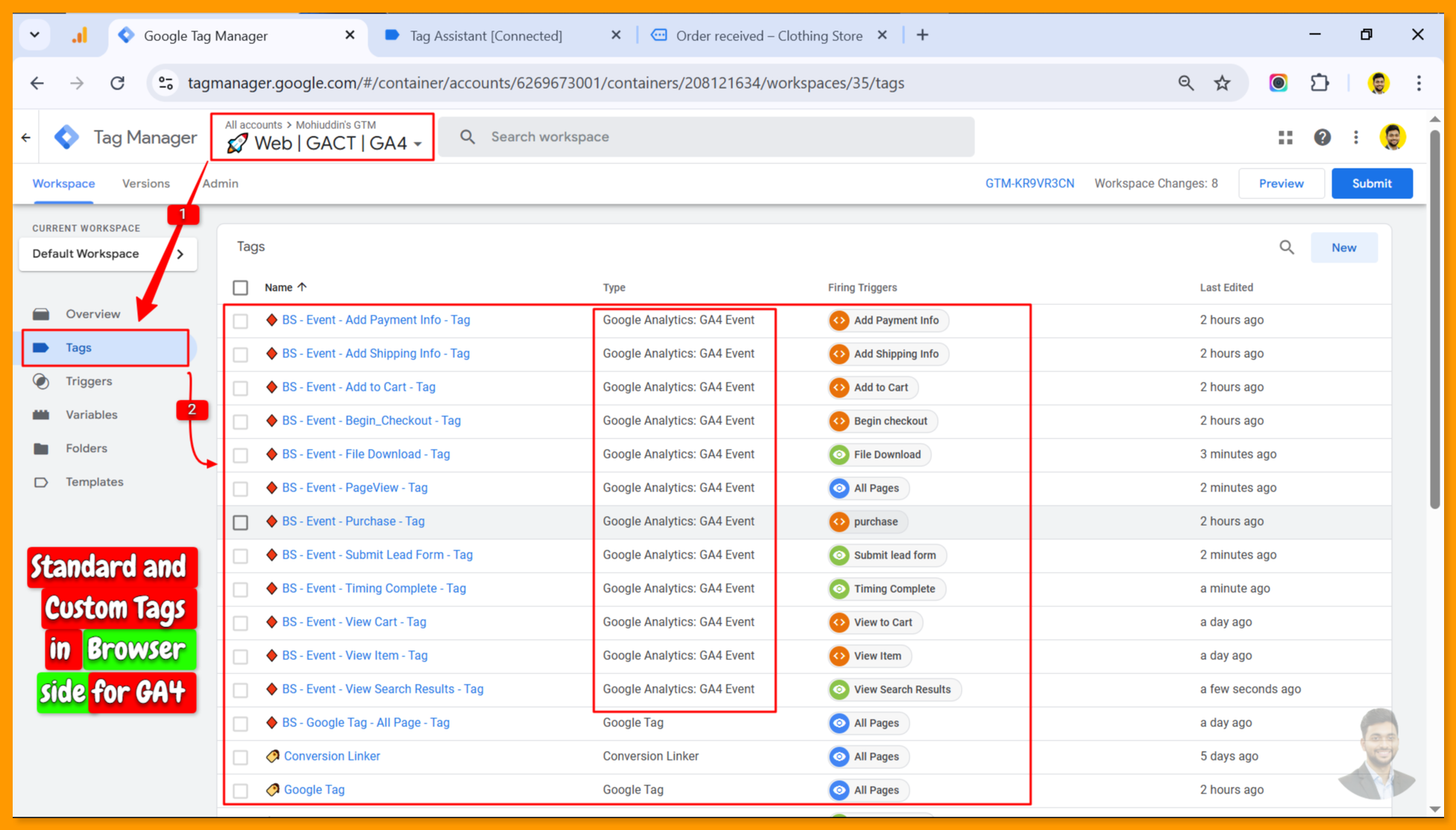The width and height of the screenshot is (1456, 830).
Task: Bookmark this page with star icon
Action: click(x=1222, y=83)
